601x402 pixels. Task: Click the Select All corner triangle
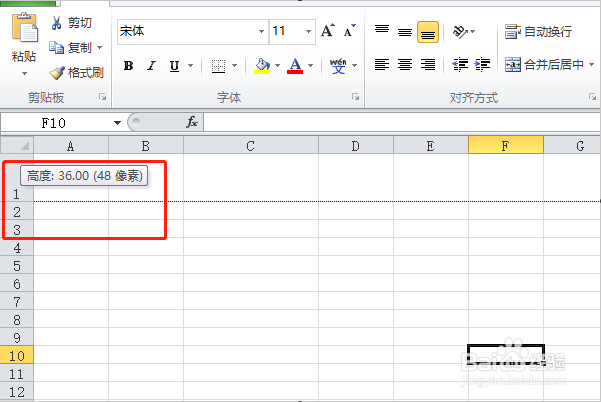point(17,146)
